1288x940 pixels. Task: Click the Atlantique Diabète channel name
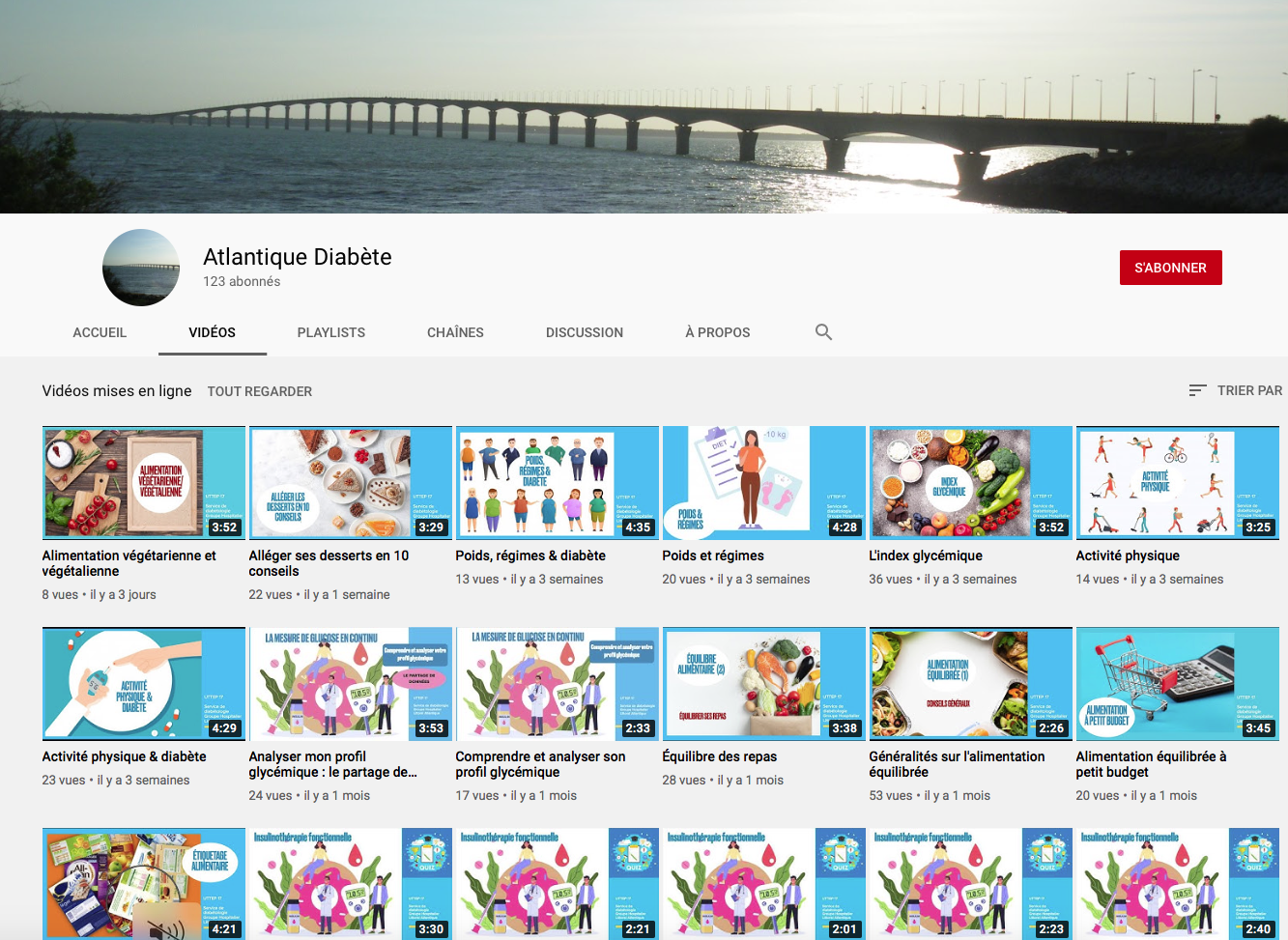tap(298, 257)
